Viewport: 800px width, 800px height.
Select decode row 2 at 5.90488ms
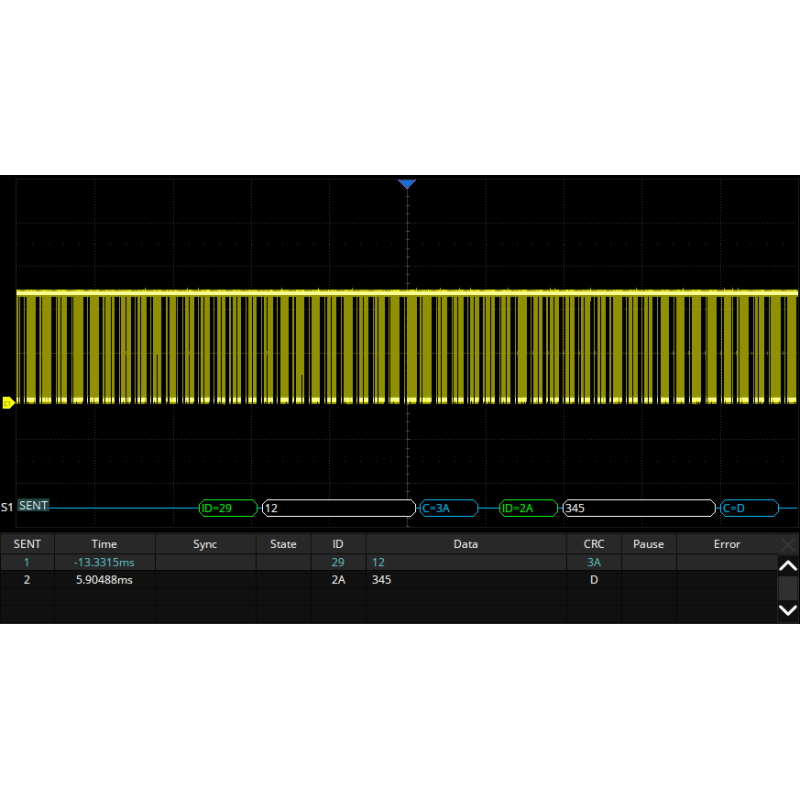(104, 580)
